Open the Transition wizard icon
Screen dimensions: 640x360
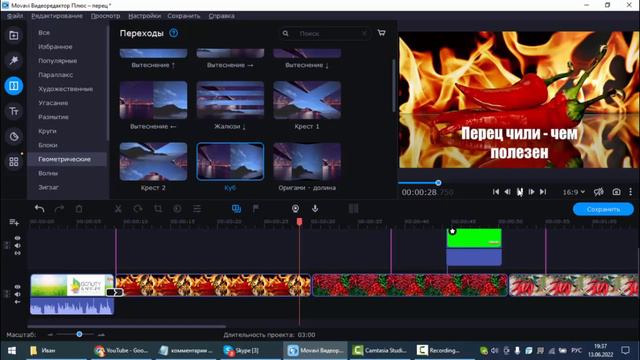point(236,209)
